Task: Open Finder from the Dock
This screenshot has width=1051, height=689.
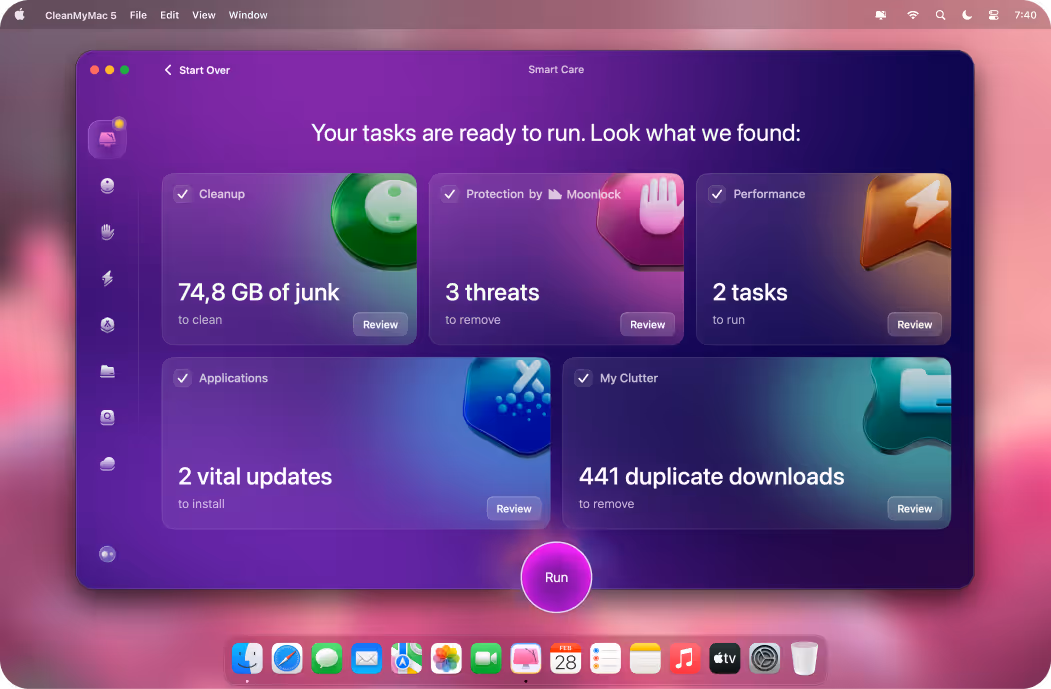Action: [247, 658]
